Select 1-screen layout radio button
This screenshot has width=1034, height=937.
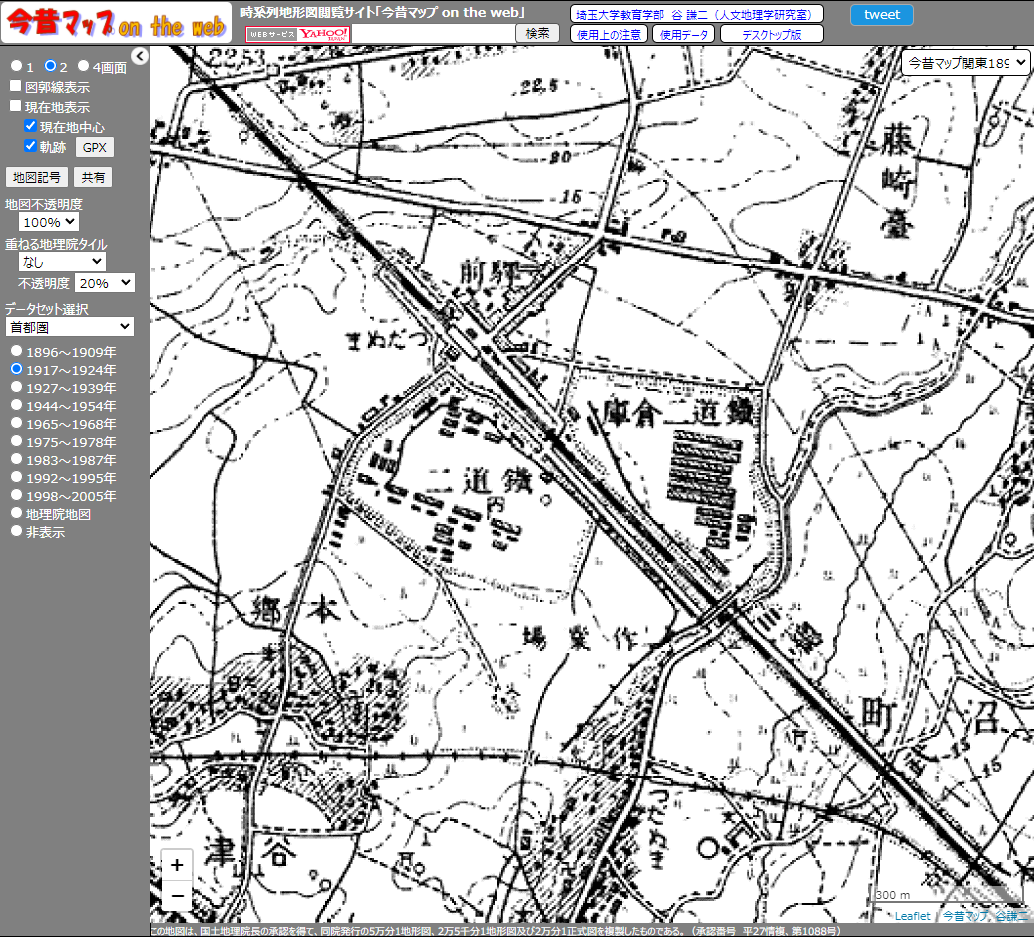(16, 66)
